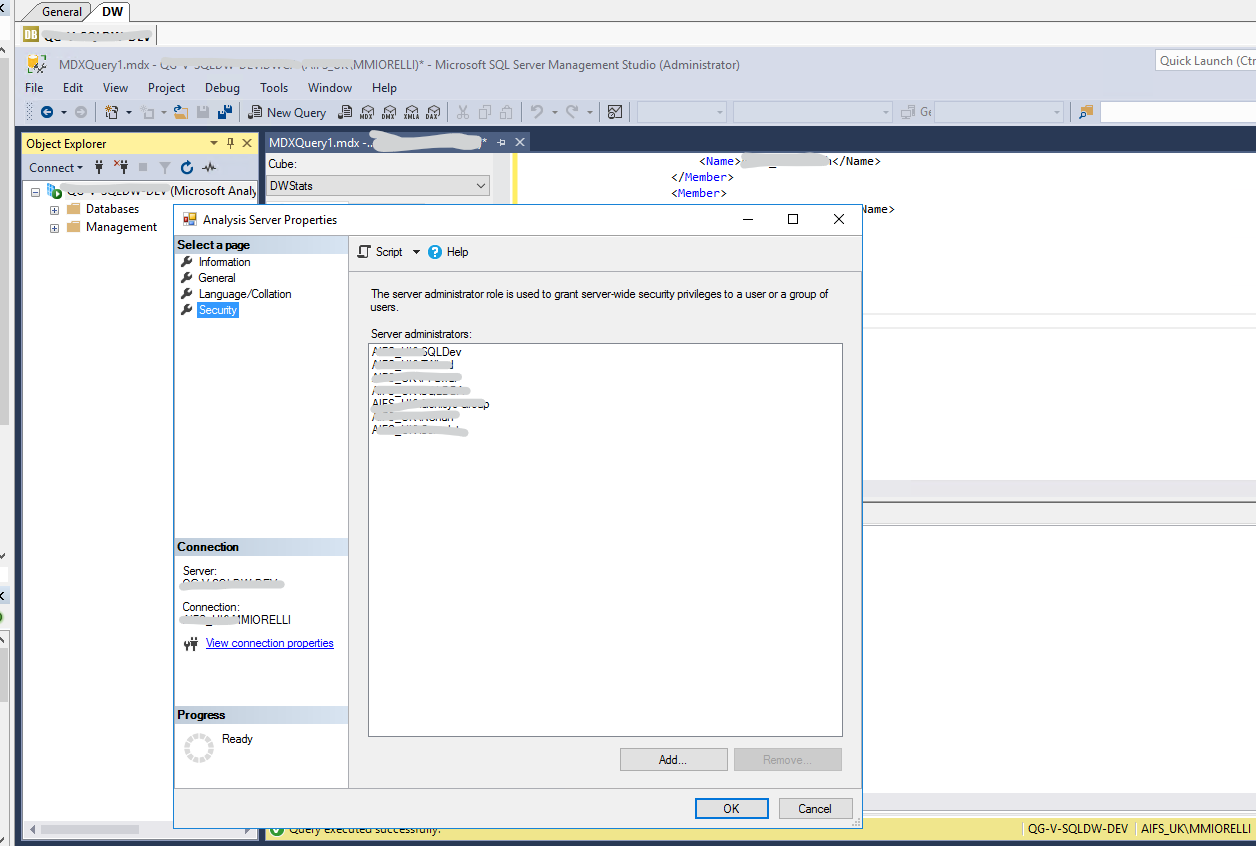This screenshot has height=846, width=1256.
Task: Open the View menu
Action: pos(116,88)
